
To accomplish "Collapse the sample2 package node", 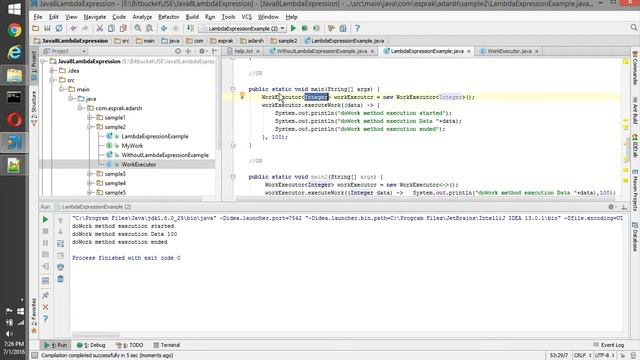I will [89, 127].
